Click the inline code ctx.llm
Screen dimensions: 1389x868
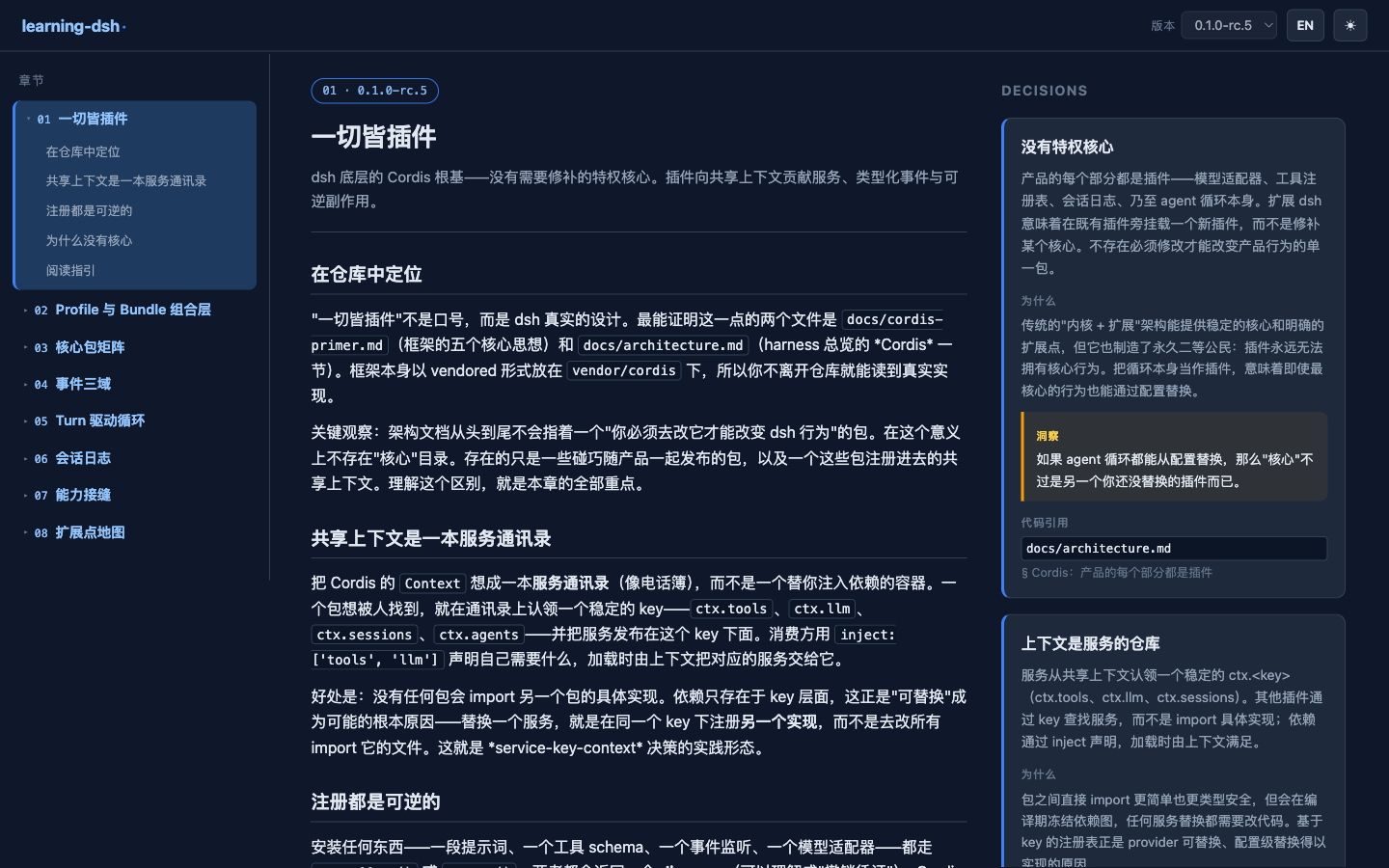(822, 609)
